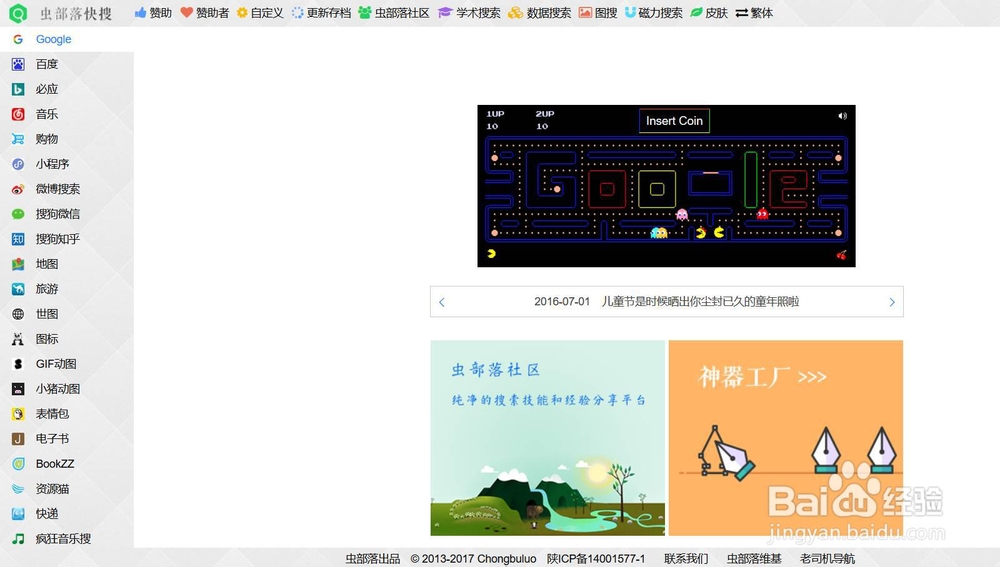Image resolution: width=1000 pixels, height=567 pixels.
Task: Open 更新存档 in top bar
Action: [x=321, y=13]
